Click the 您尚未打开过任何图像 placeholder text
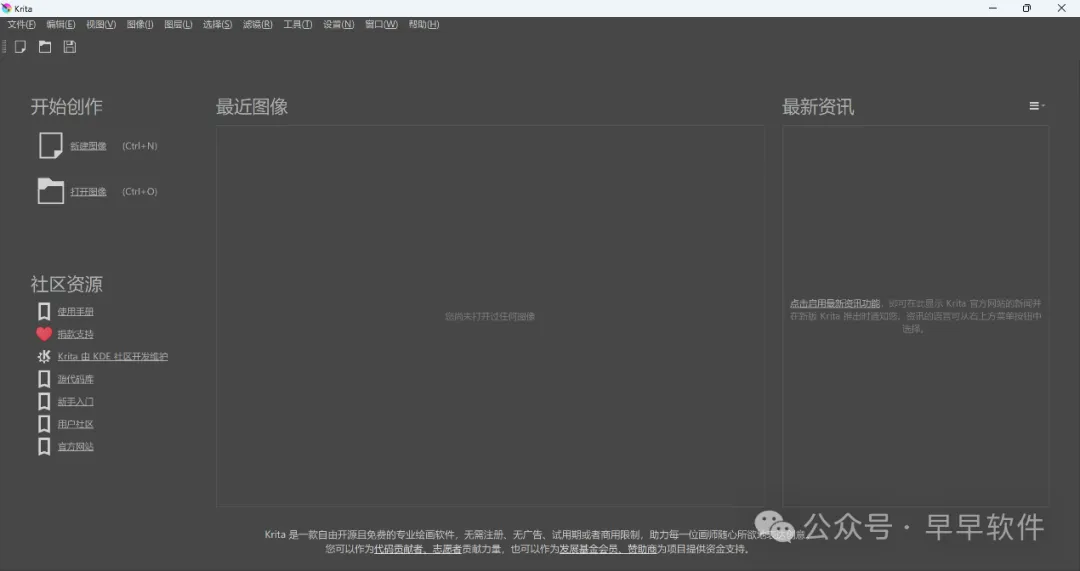The height and width of the screenshot is (571, 1080). click(490, 316)
